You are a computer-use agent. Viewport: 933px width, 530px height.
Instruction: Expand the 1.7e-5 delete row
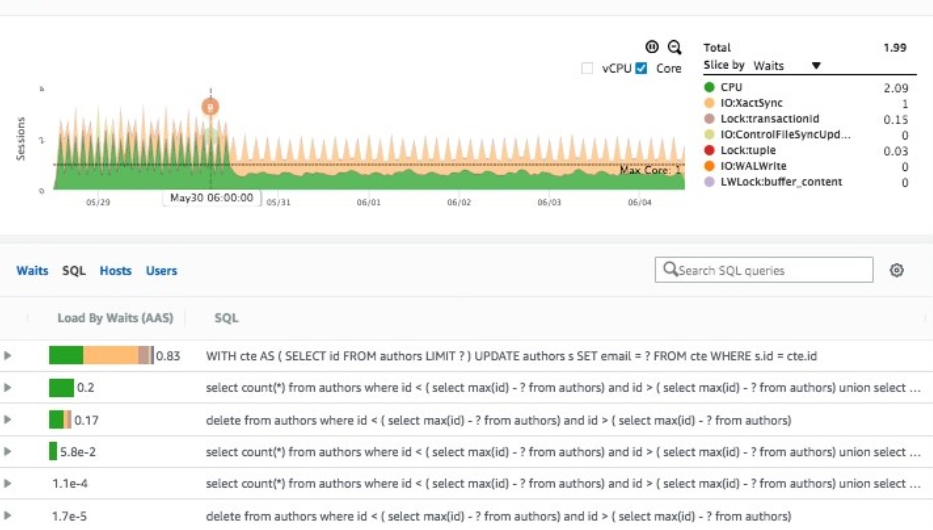(8, 515)
